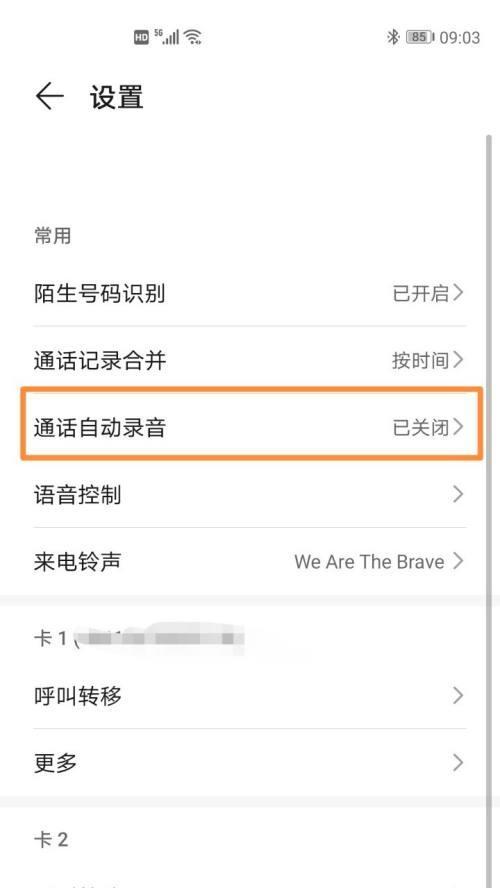Viewport: 500px width, 888px height.
Task: Expand the 呼叫转移 chevron arrow
Action: 458,695
